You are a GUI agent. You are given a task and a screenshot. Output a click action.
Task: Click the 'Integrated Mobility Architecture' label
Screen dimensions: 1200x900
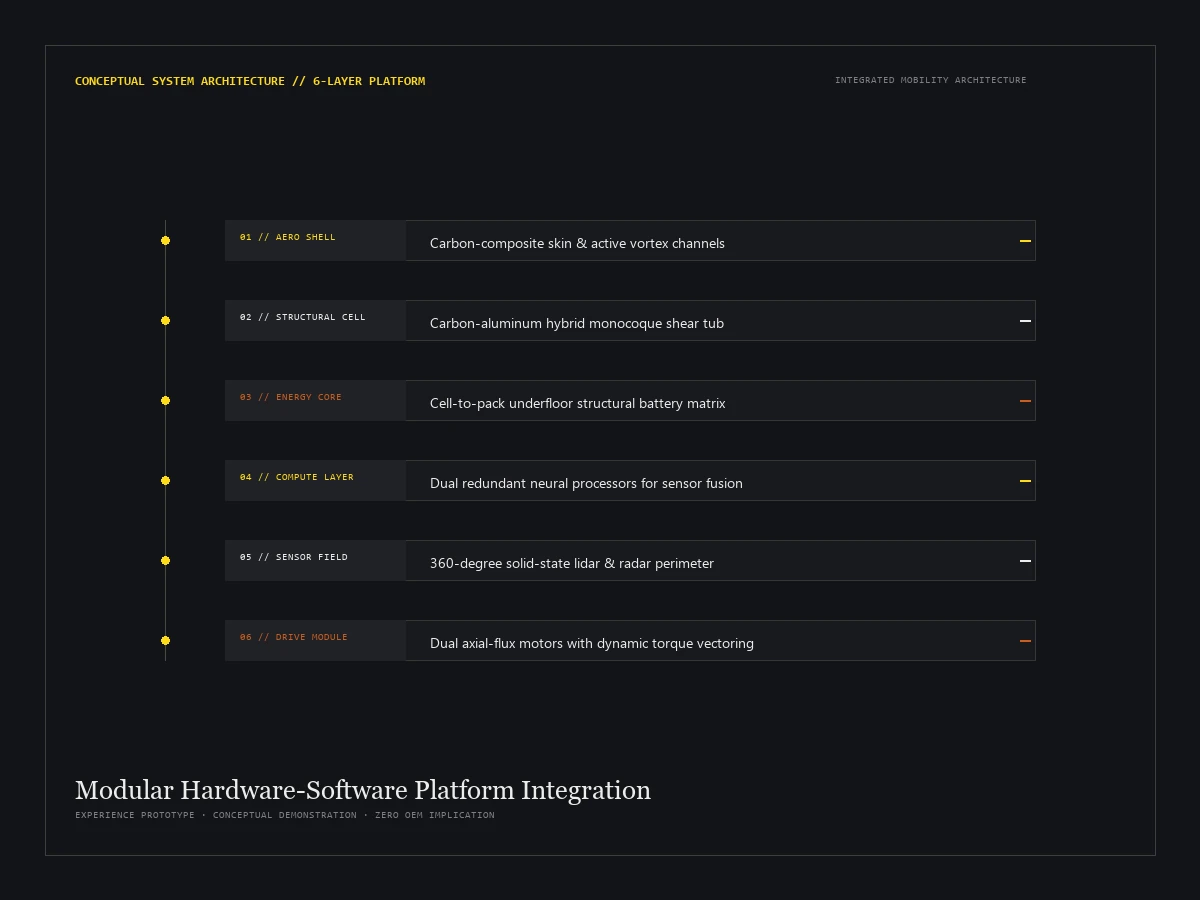click(931, 80)
